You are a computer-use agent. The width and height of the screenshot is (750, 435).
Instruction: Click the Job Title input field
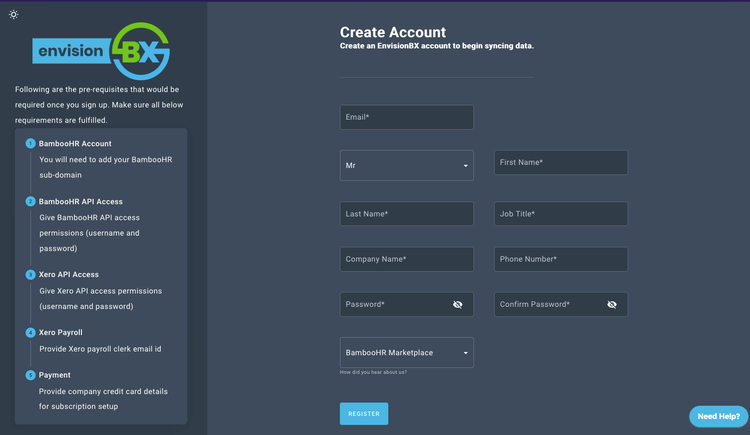point(561,214)
